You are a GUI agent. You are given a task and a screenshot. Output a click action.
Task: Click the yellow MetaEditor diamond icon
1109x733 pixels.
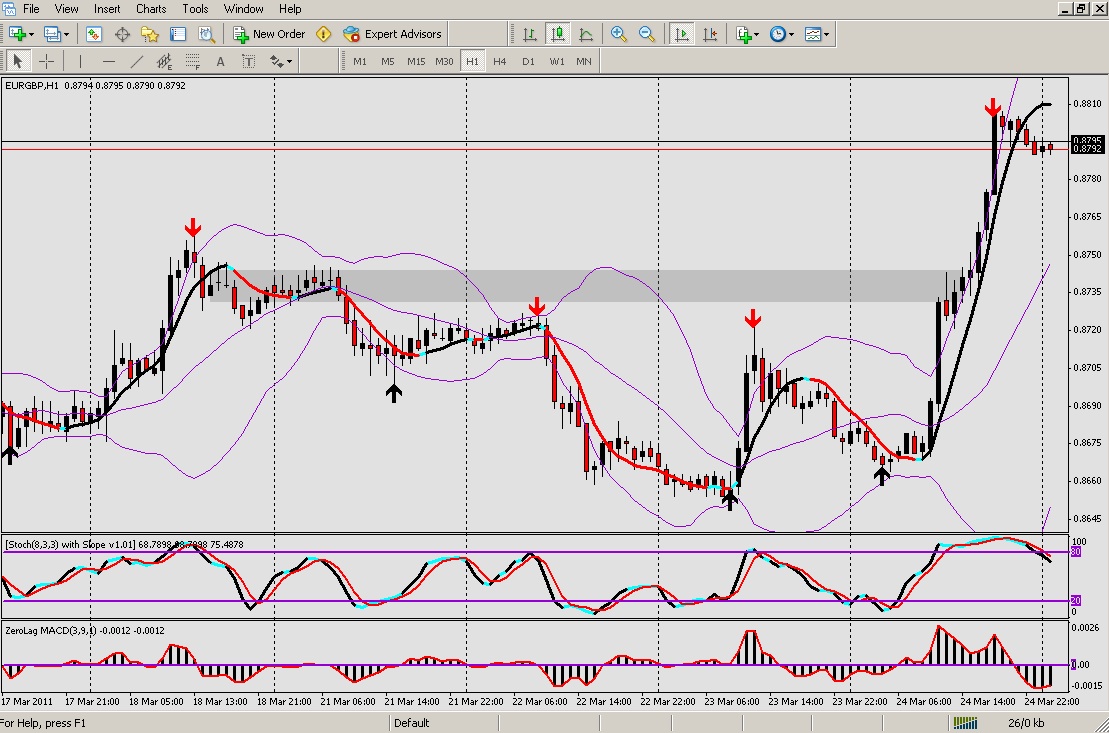323,34
